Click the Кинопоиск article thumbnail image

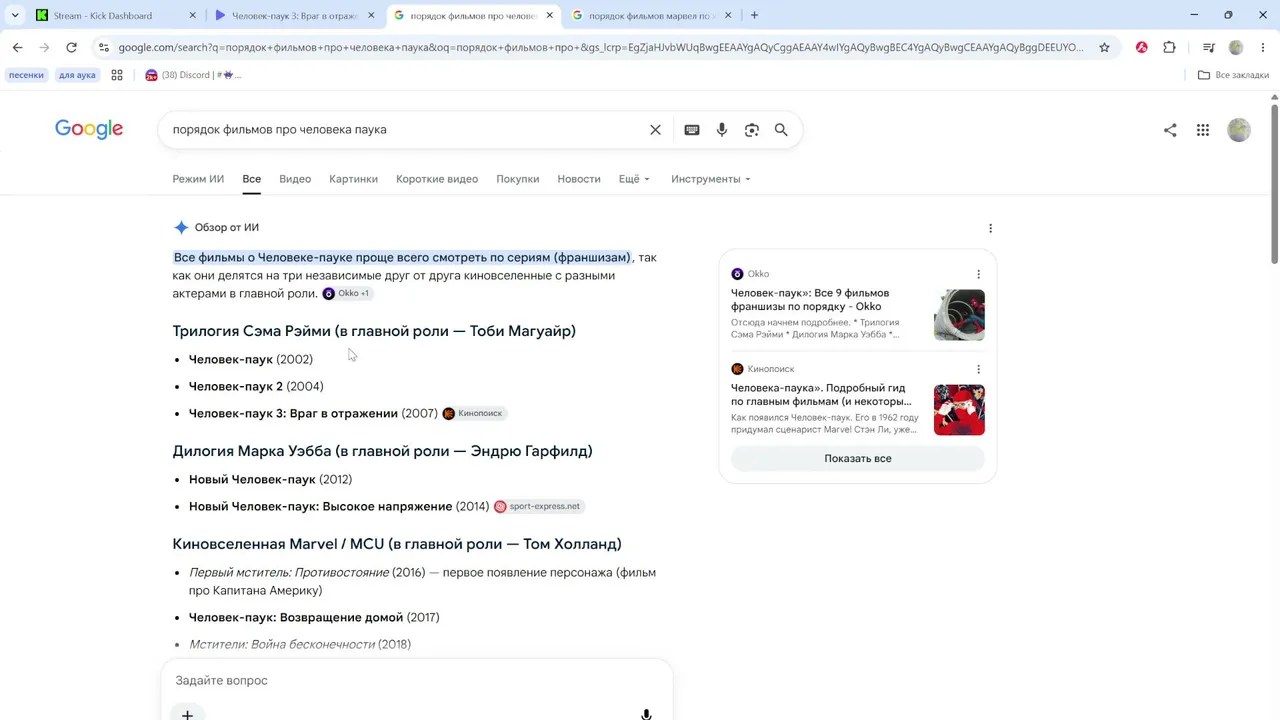pos(959,409)
